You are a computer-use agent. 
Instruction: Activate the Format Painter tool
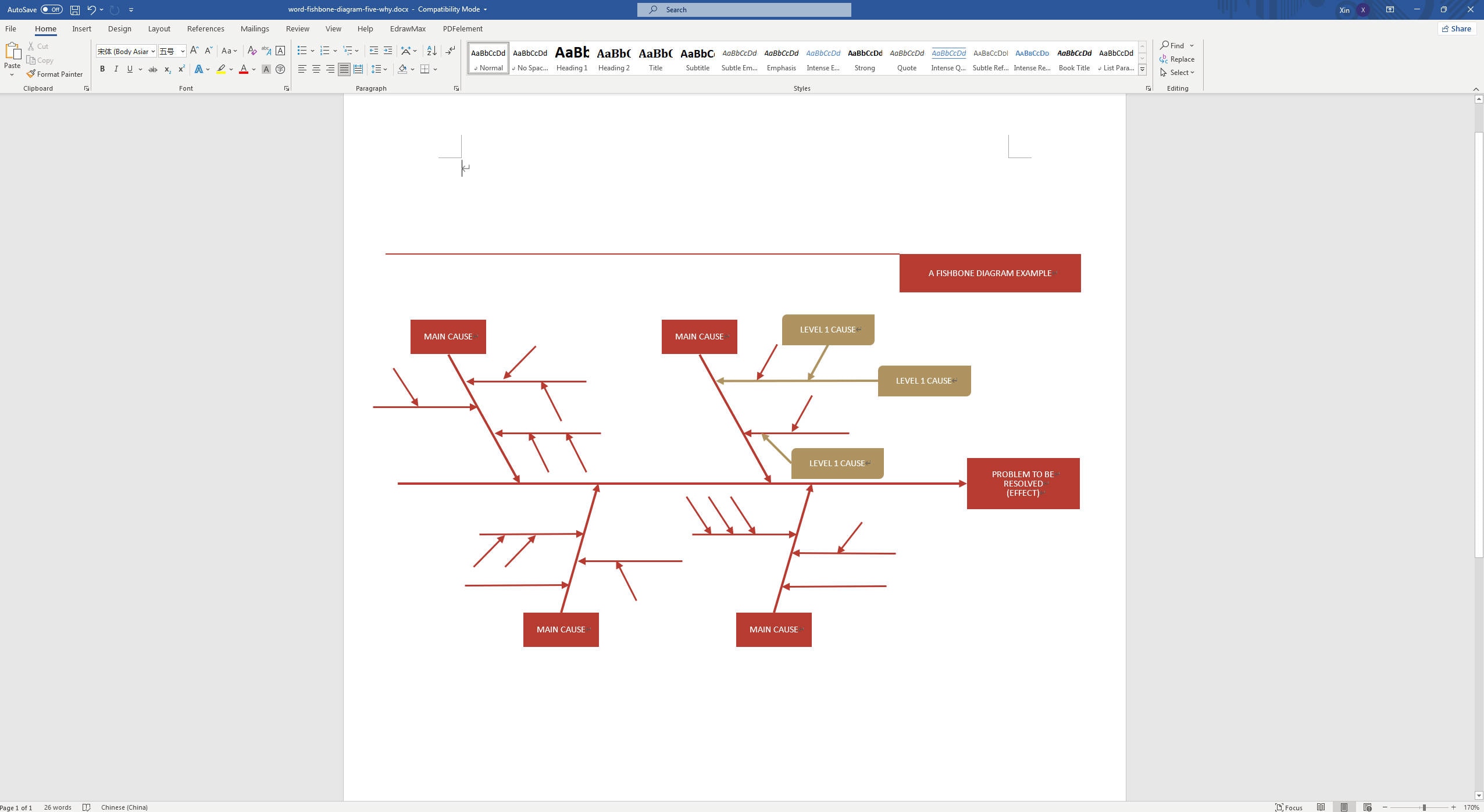pyautogui.click(x=55, y=74)
